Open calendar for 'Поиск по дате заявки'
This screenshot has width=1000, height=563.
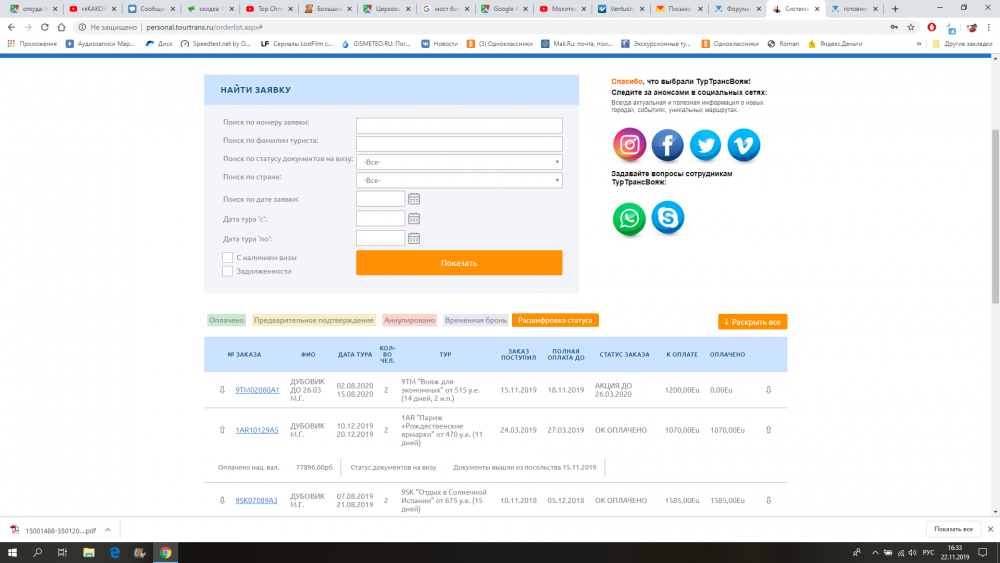pyautogui.click(x=414, y=199)
